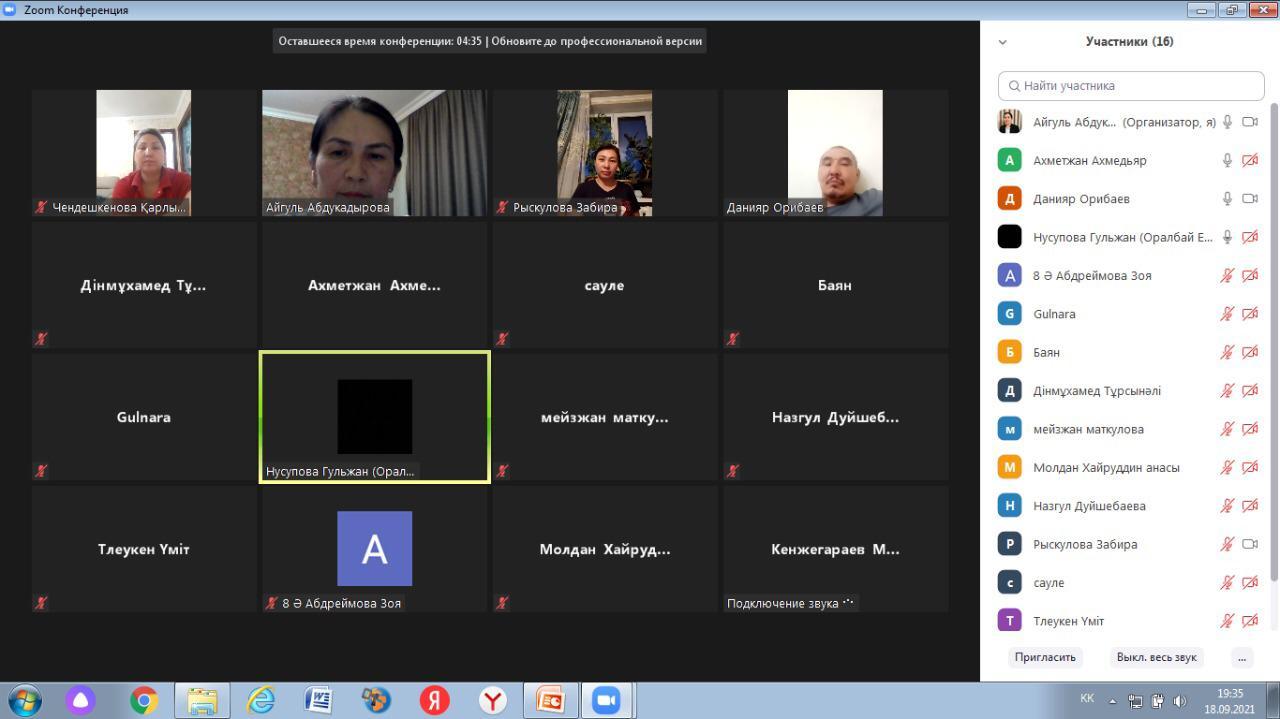
Task: Click the participants list vertical scrollbar
Action: pos(1273,340)
